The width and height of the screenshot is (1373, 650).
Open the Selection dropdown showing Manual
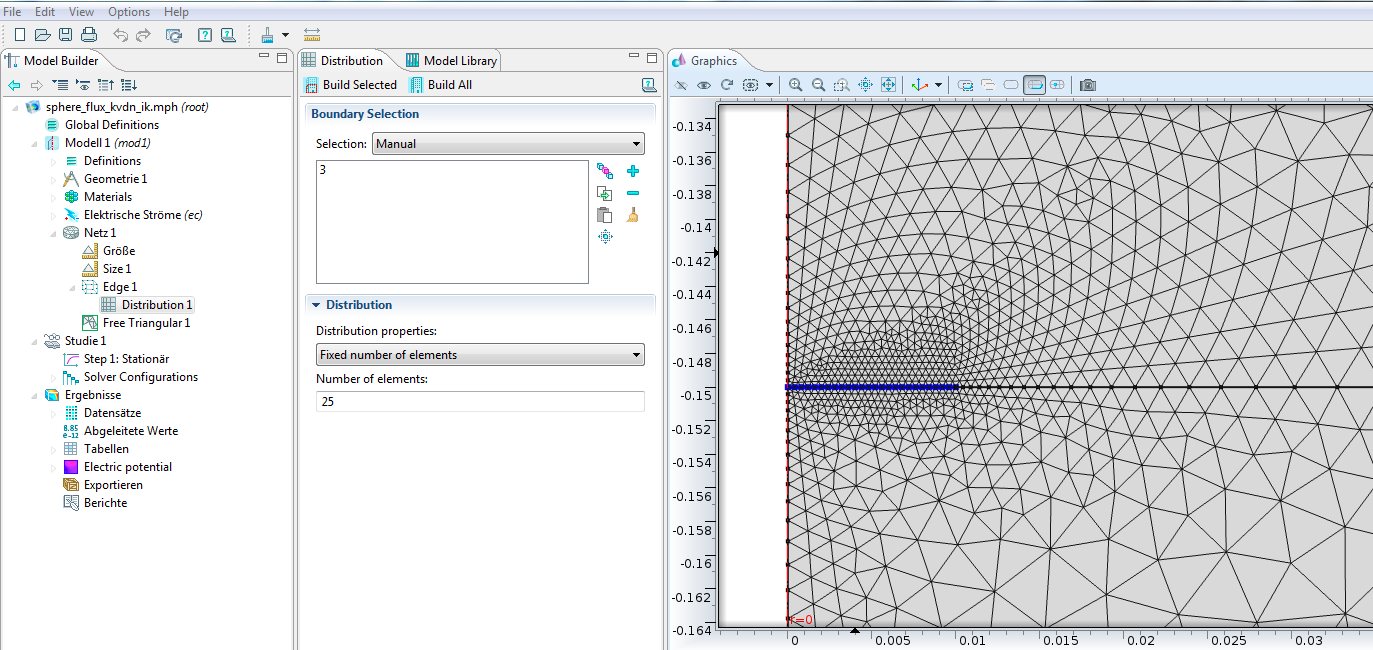pos(508,144)
